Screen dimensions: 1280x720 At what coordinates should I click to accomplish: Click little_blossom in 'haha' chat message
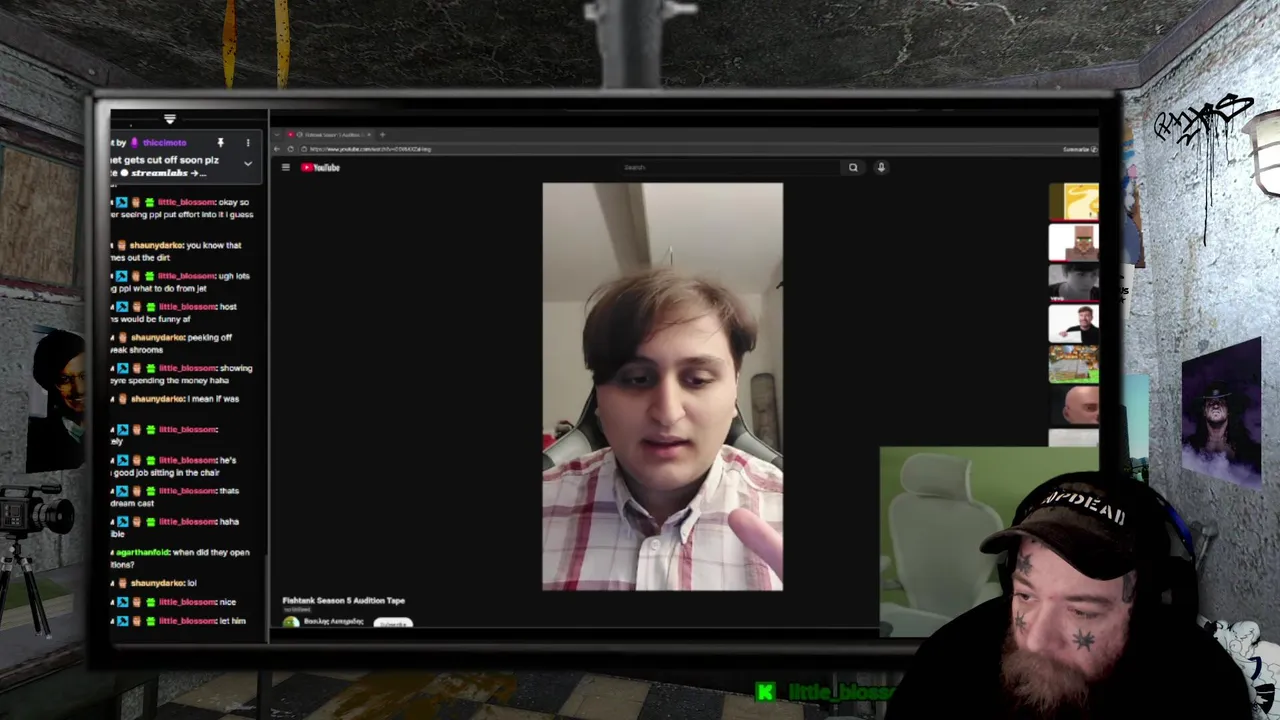coord(187,522)
